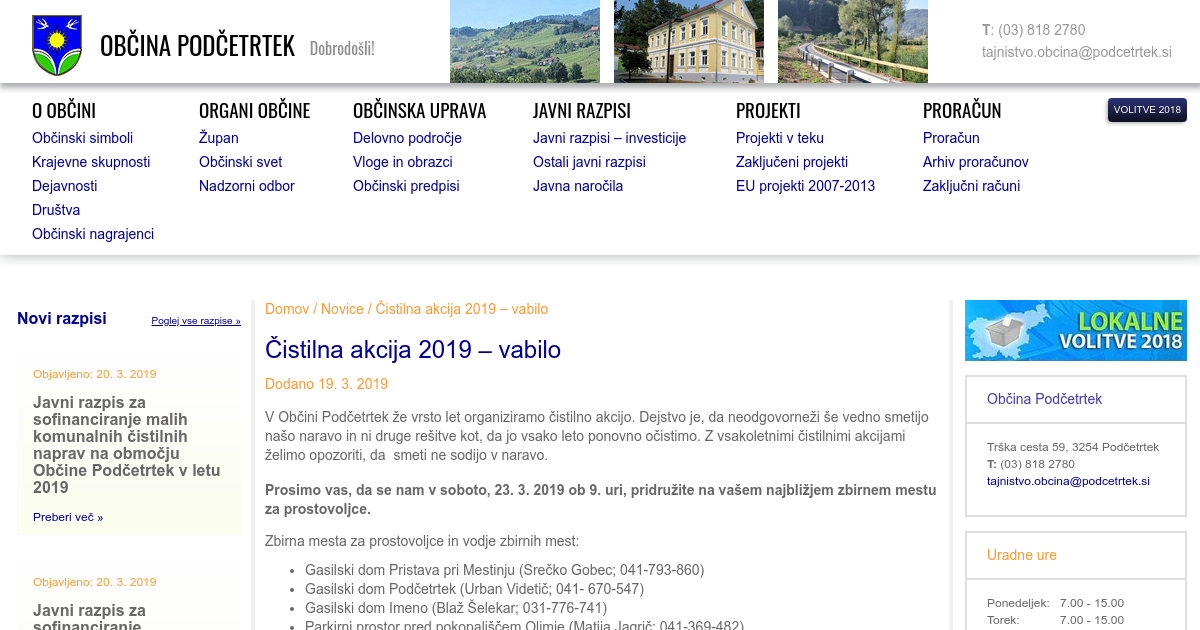Click the Občina Podčetrtek site title
The width and height of the screenshot is (1200, 630).
pos(197,46)
